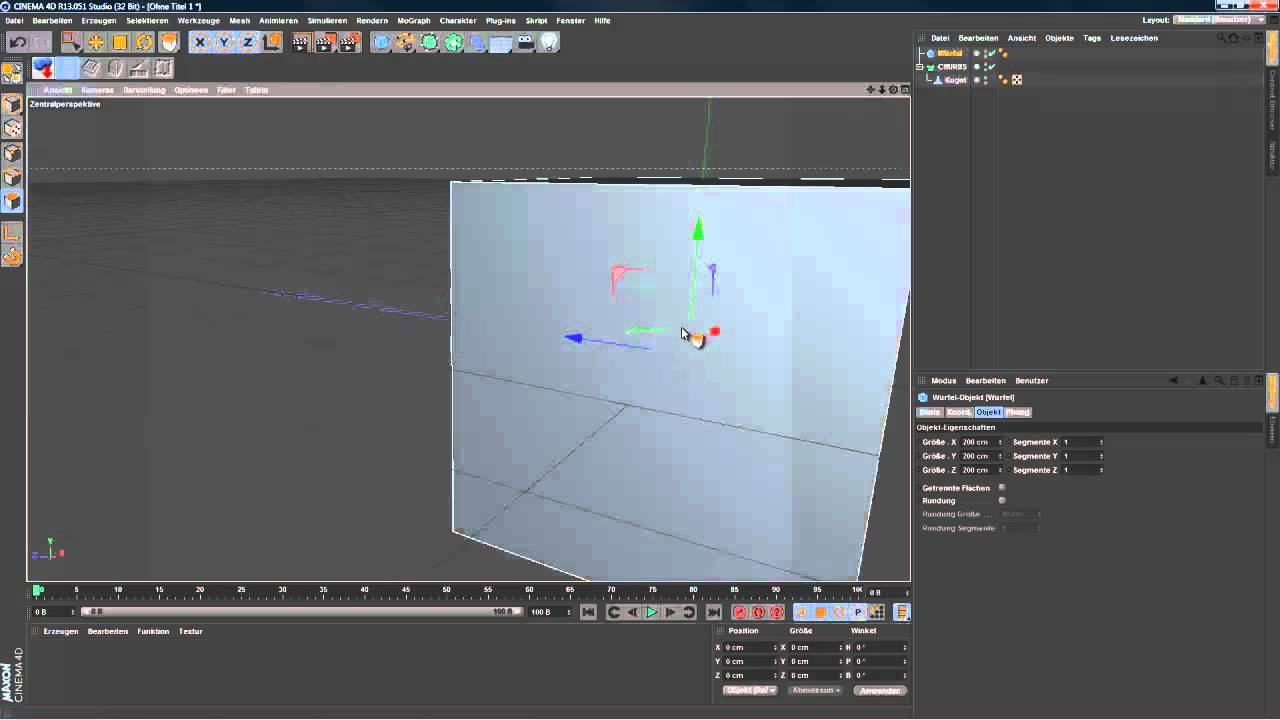Image resolution: width=1280 pixels, height=720 pixels.
Task: Toggle Z axis lock
Action: pyautogui.click(x=248, y=42)
